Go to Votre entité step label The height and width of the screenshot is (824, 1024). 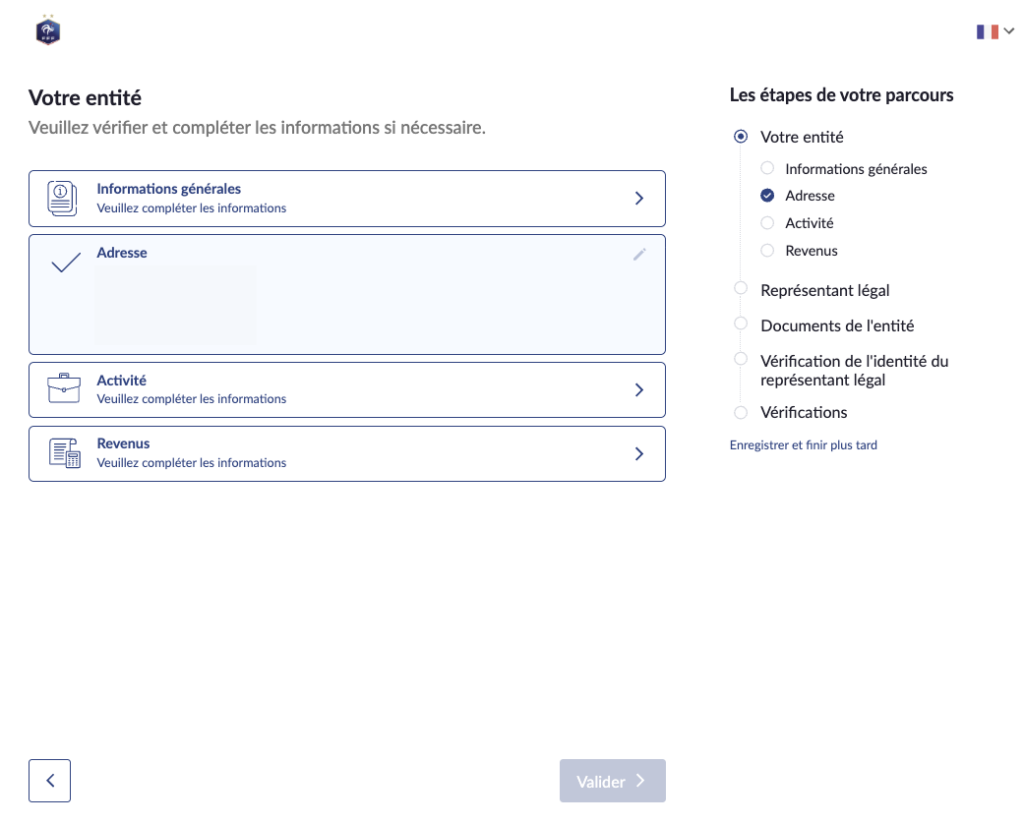(802, 137)
